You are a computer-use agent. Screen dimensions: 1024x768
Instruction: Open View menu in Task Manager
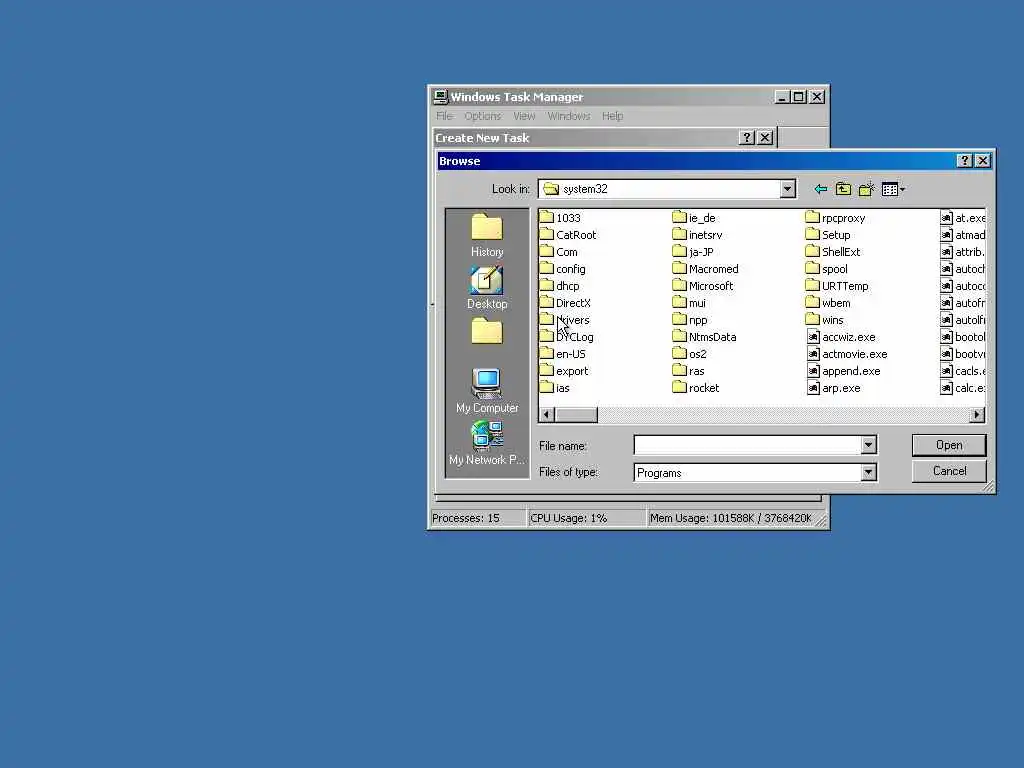point(524,116)
